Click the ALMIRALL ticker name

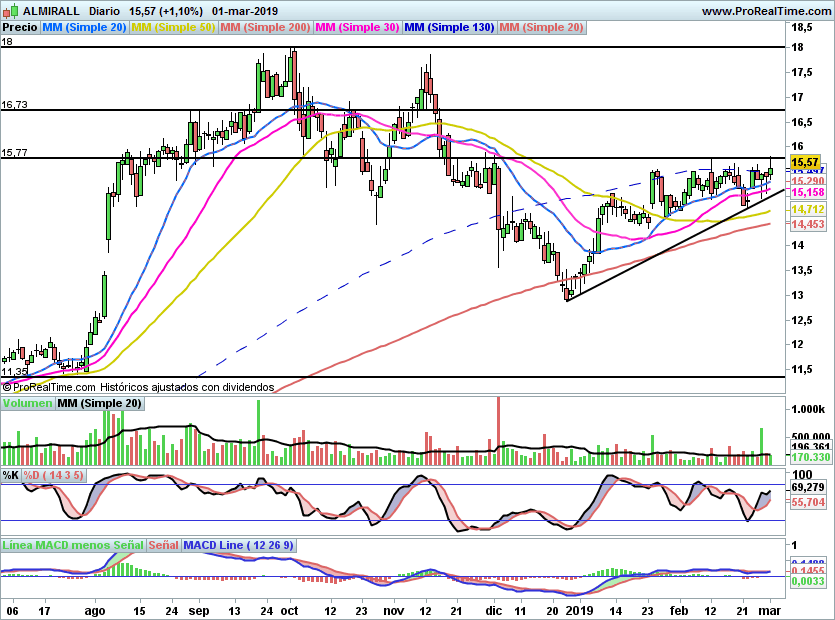pos(51,11)
